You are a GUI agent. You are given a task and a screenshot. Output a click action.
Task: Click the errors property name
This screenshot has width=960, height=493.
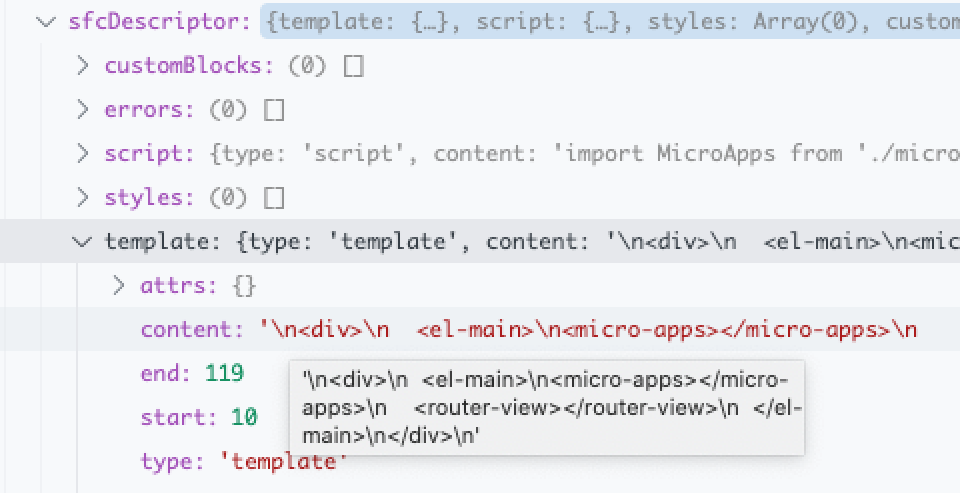click(149, 110)
